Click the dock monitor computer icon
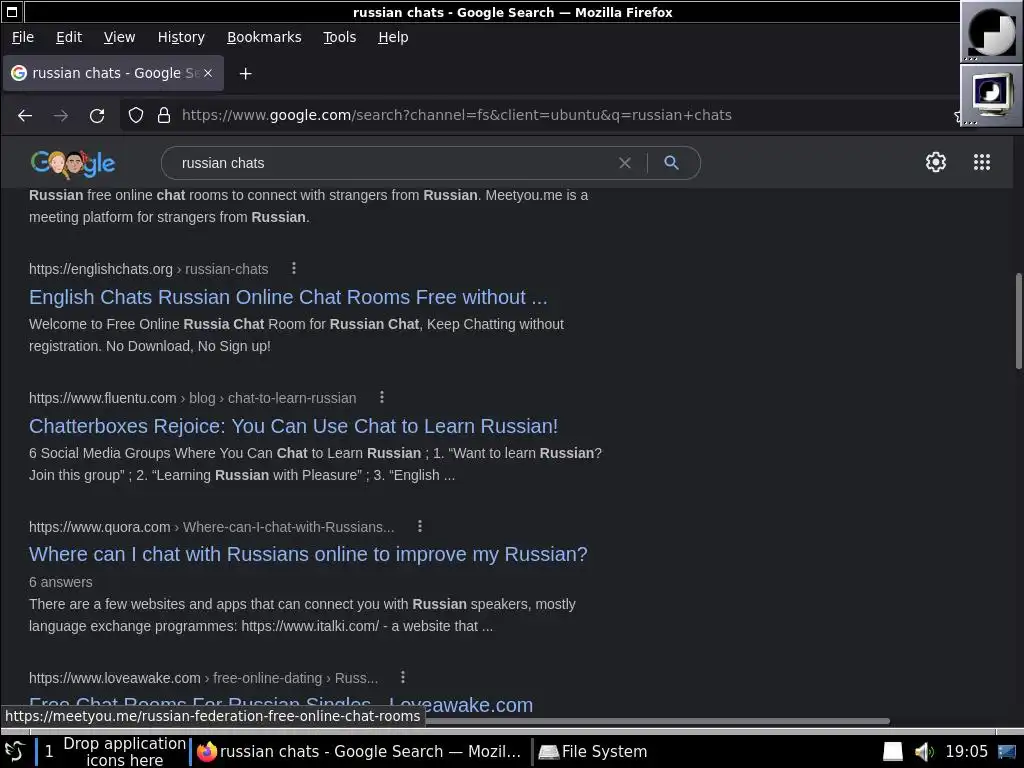Screen dimensions: 1024x768 [x=991, y=95]
